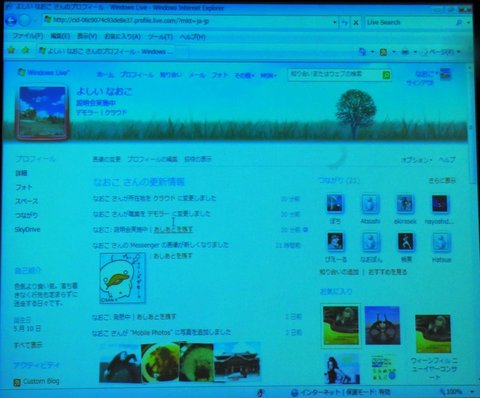Click すべて表示 in the left sidebar
480x398 pixels.
coord(28,345)
